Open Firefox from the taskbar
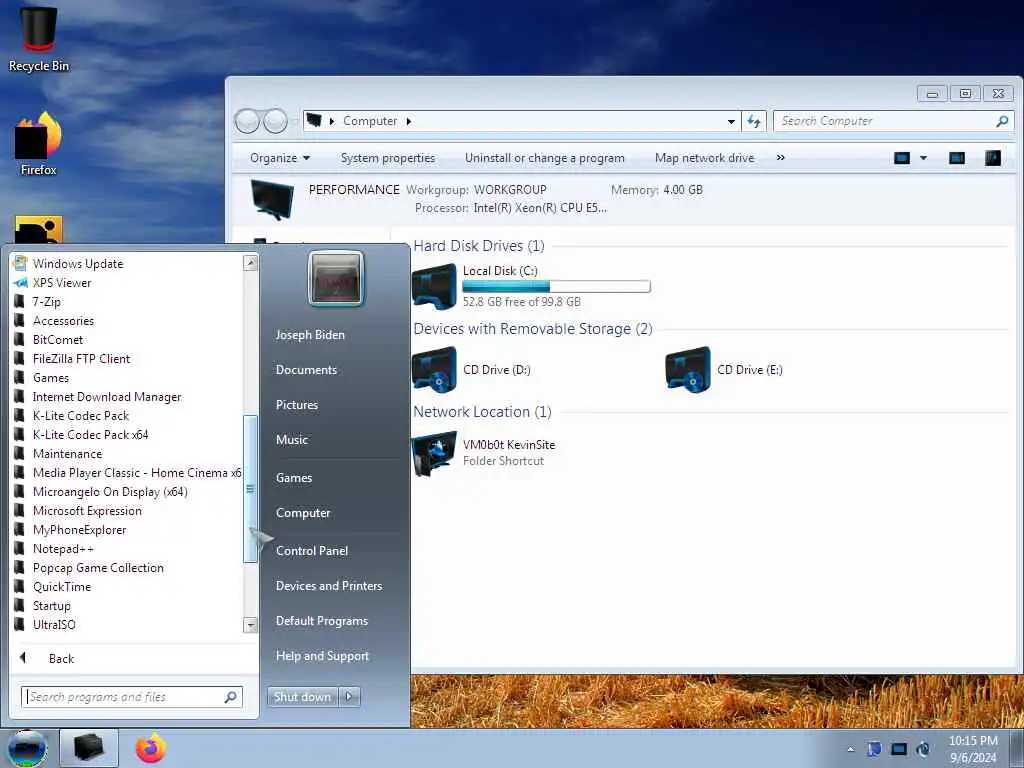The height and width of the screenshot is (768, 1024). 150,748
